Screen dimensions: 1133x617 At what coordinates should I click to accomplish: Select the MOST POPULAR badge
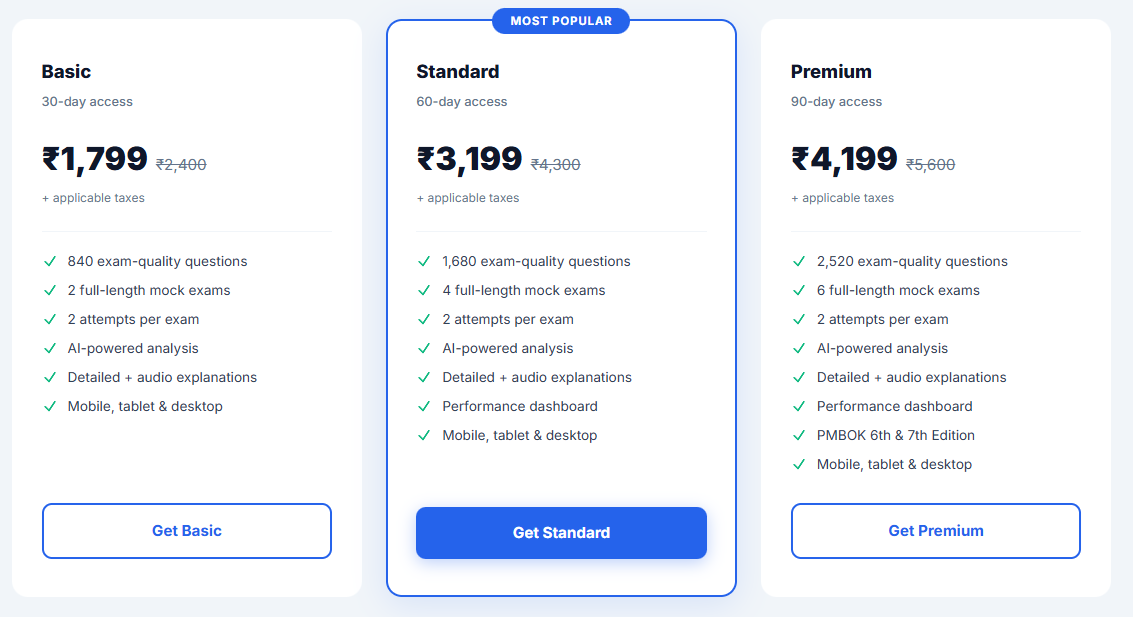[561, 21]
